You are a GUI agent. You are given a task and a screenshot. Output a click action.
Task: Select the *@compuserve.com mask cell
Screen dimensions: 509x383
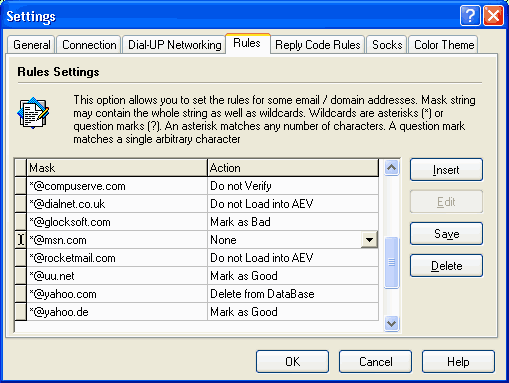click(x=117, y=186)
